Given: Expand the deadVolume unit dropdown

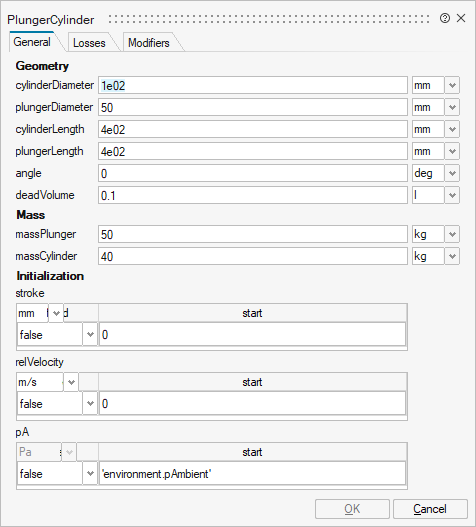Looking at the screenshot, I should point(452,195).
